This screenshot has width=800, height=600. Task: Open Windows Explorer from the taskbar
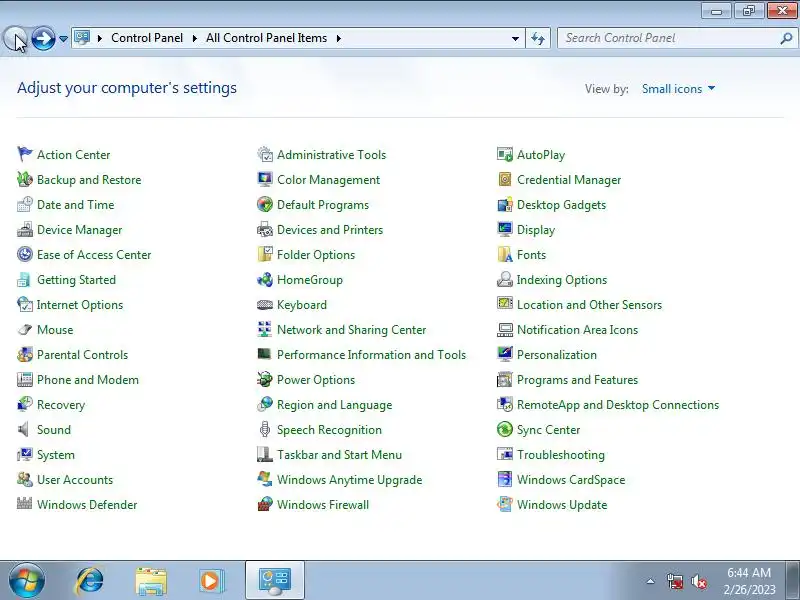[151, 581]
